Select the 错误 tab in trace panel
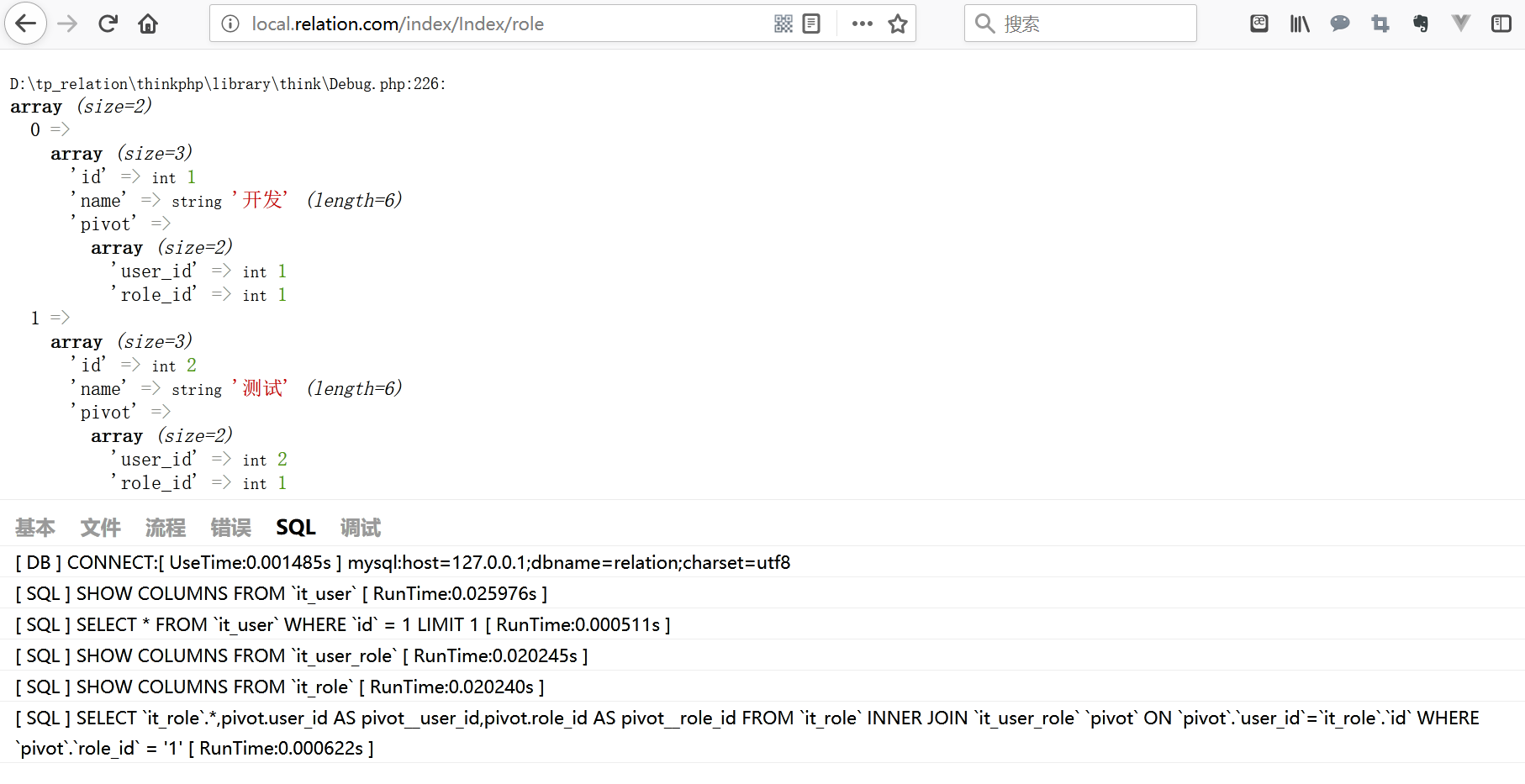The image size is (1525, 784). pyautogui.click(x=231, y=528)
